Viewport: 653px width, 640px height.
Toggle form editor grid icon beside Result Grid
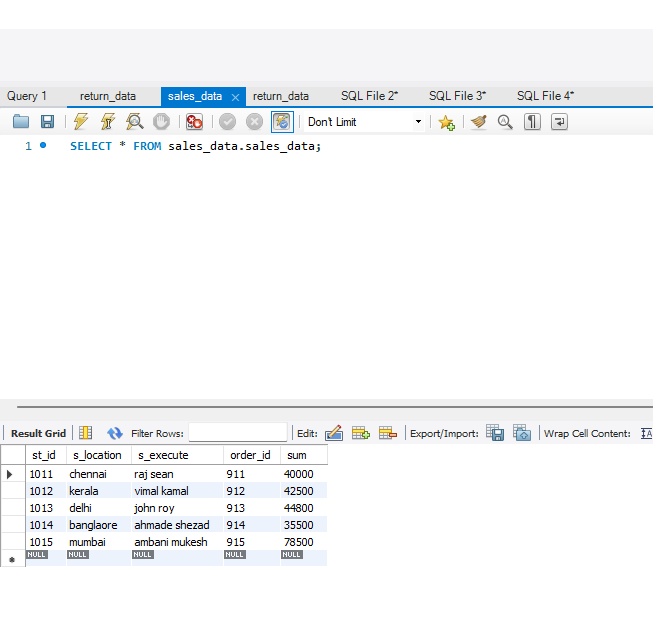(86, 433)
